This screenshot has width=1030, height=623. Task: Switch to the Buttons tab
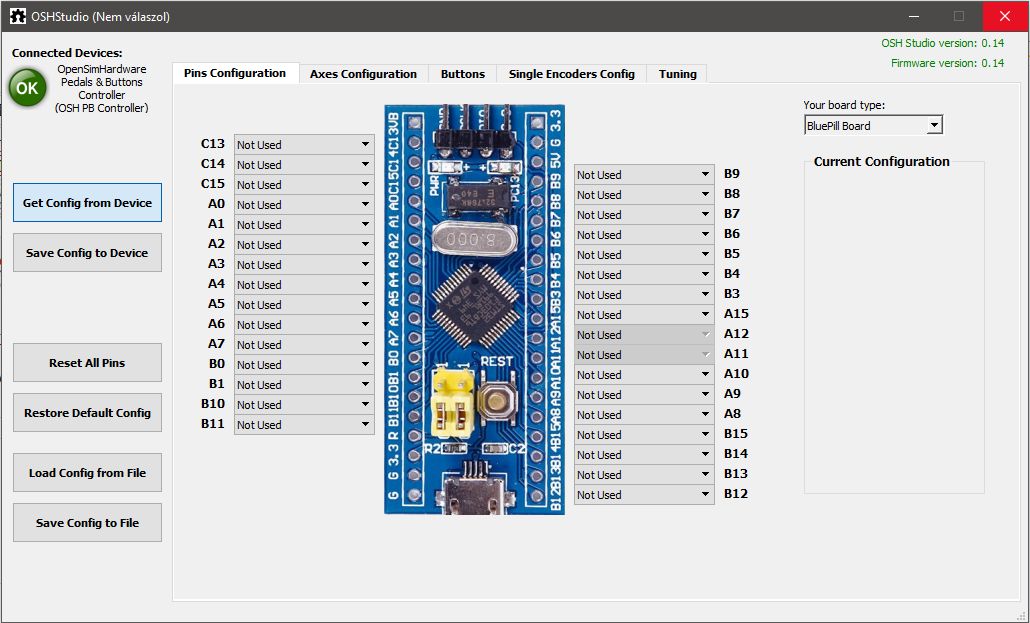462,74
